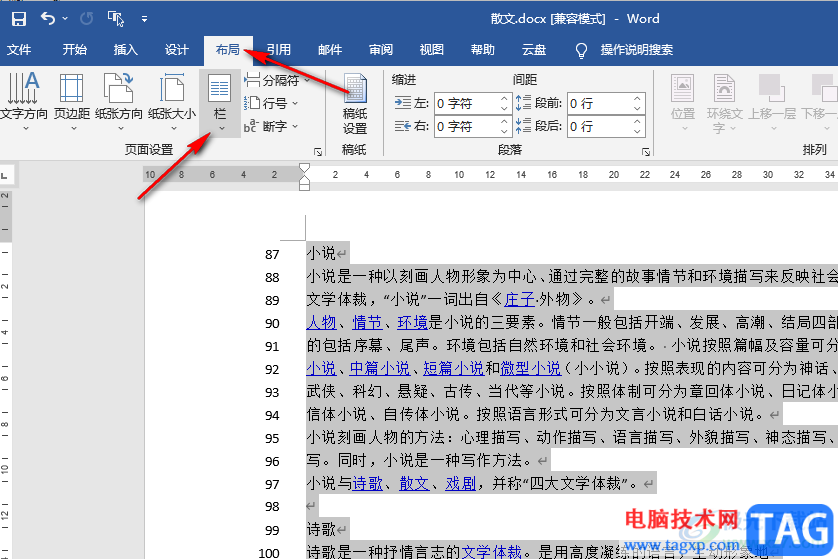
Task: Follow the 环境 hyperlink
Action: coord(413,322)
